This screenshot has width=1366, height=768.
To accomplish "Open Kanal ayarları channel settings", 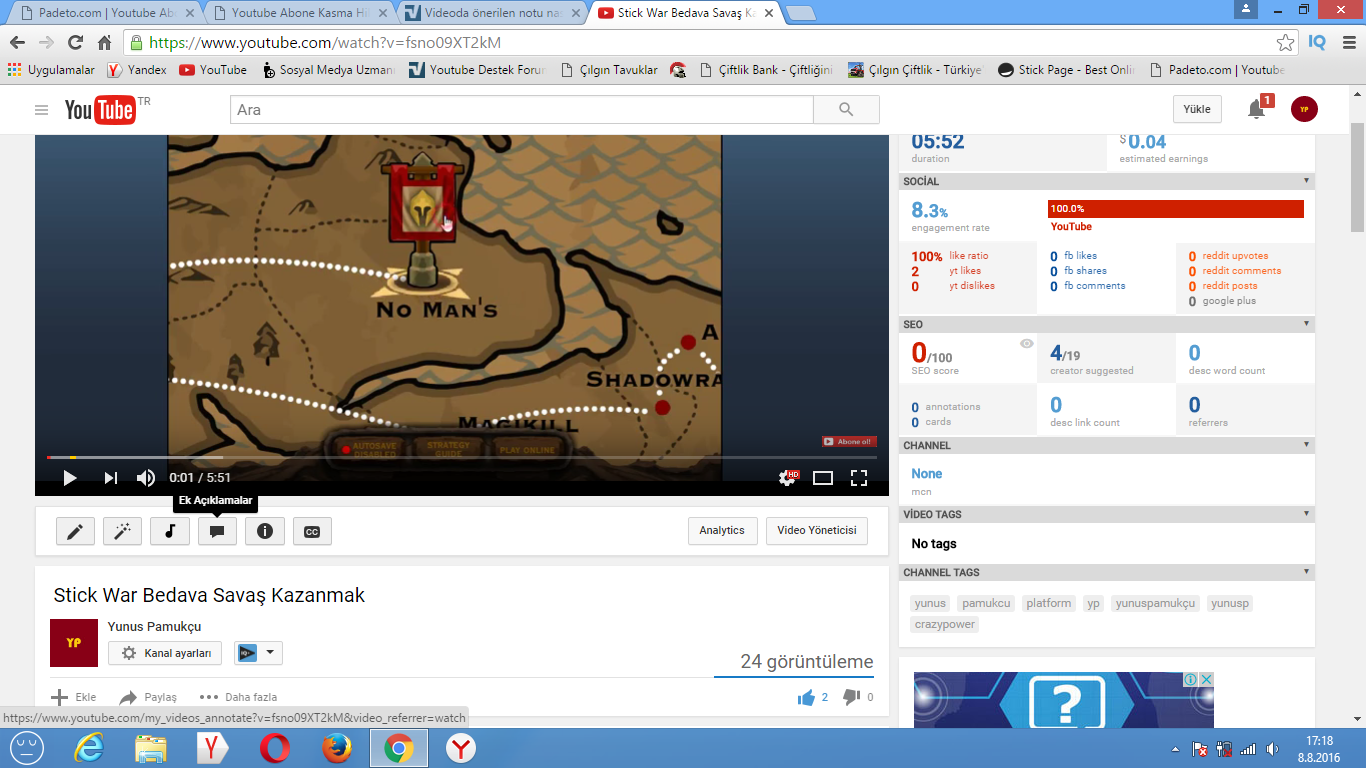I will pos(165,653).
